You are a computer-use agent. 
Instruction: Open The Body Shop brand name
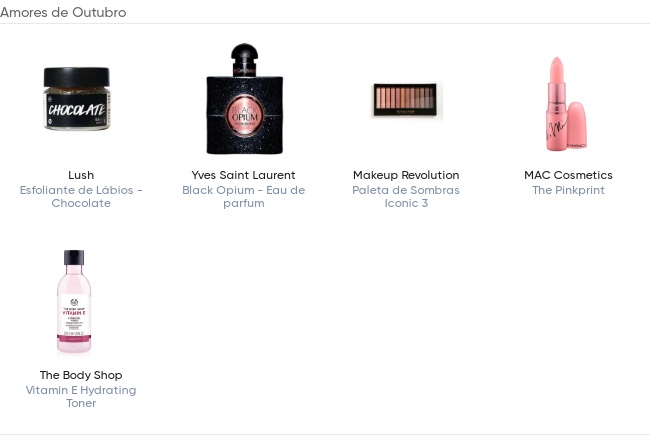81,375
